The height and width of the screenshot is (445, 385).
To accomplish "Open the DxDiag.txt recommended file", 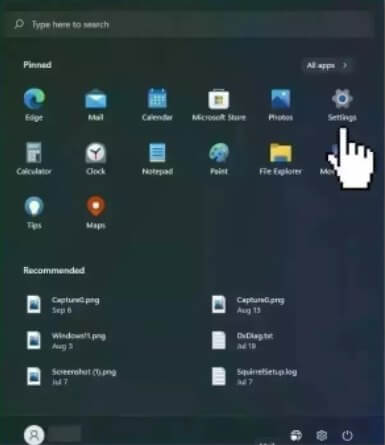I will pos(242,341).
